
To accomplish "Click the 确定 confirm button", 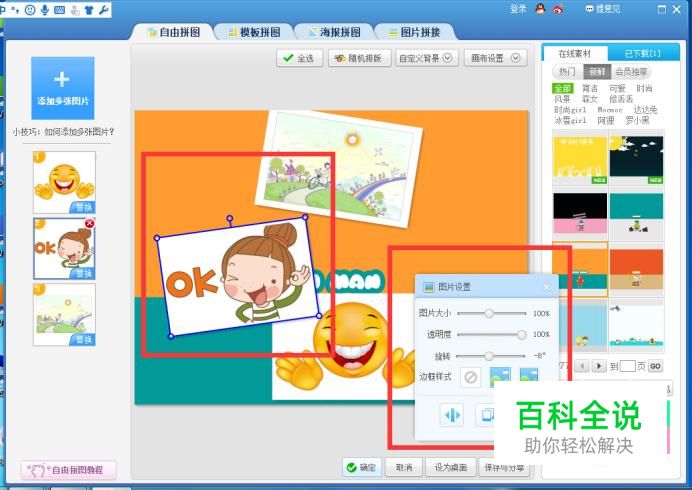I will coord(361,467).
